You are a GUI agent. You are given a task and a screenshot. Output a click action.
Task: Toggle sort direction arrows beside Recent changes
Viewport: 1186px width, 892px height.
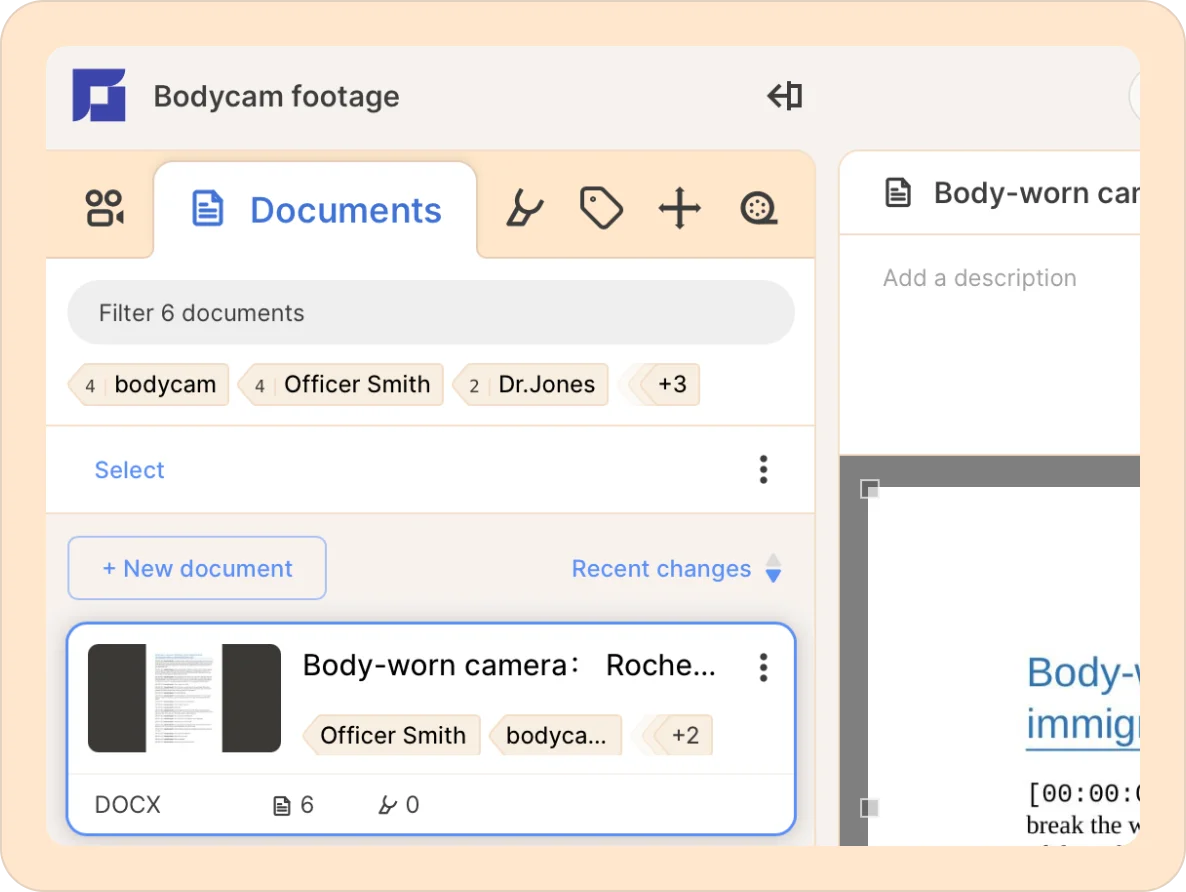coord(773,568)
